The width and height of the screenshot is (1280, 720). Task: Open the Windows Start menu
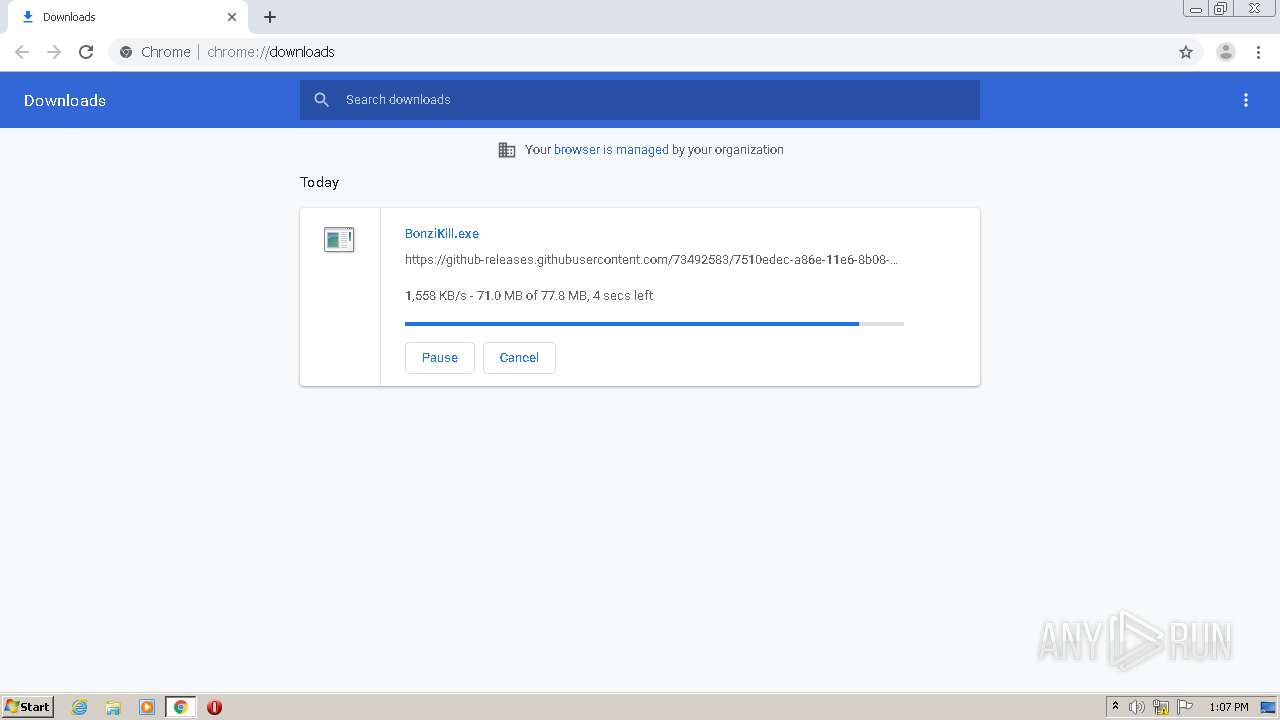pos(28,706)
